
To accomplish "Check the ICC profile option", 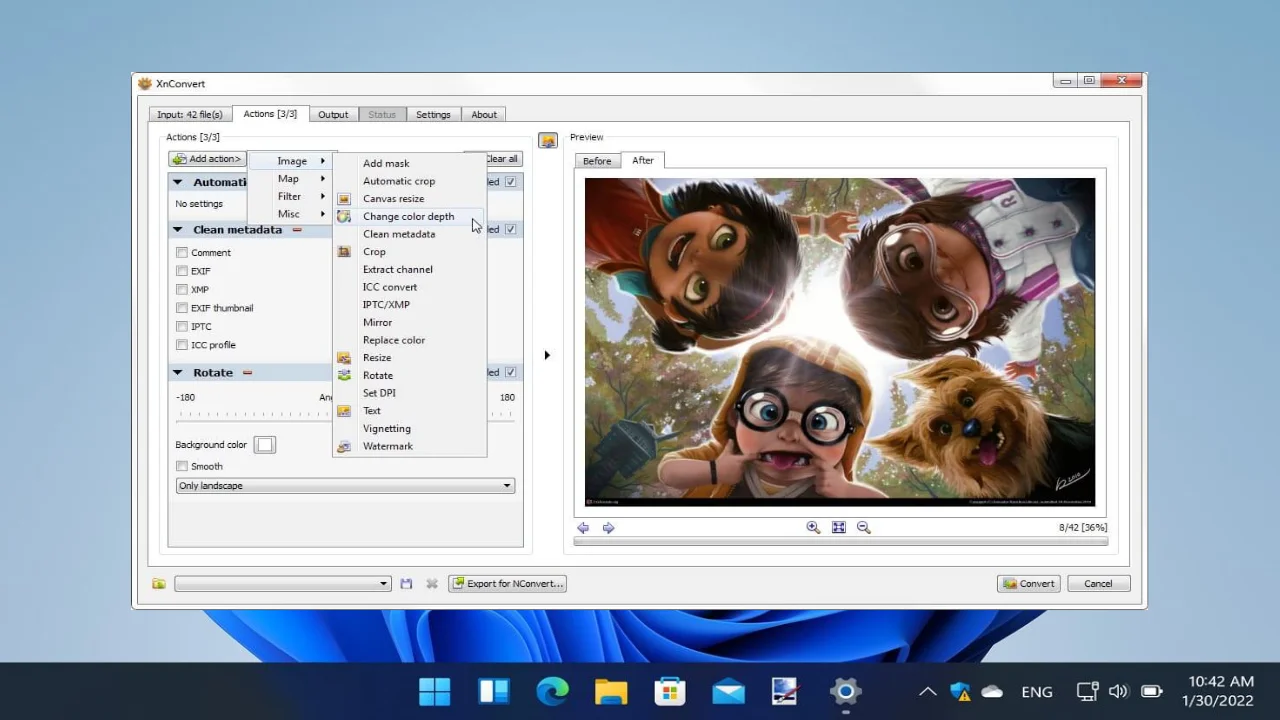I will point(182,345).
